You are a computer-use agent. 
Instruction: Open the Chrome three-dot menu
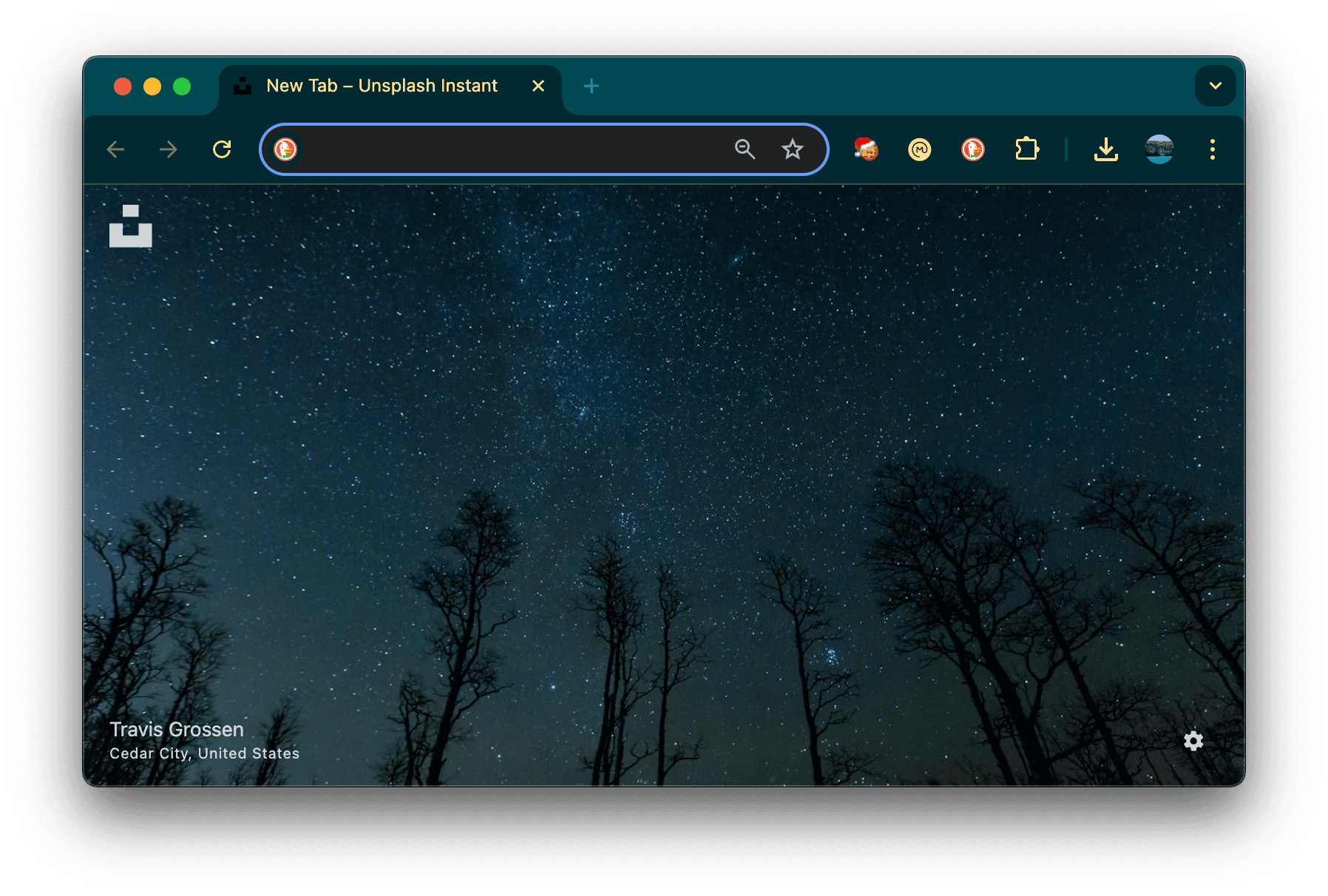tap(1212, 149)
